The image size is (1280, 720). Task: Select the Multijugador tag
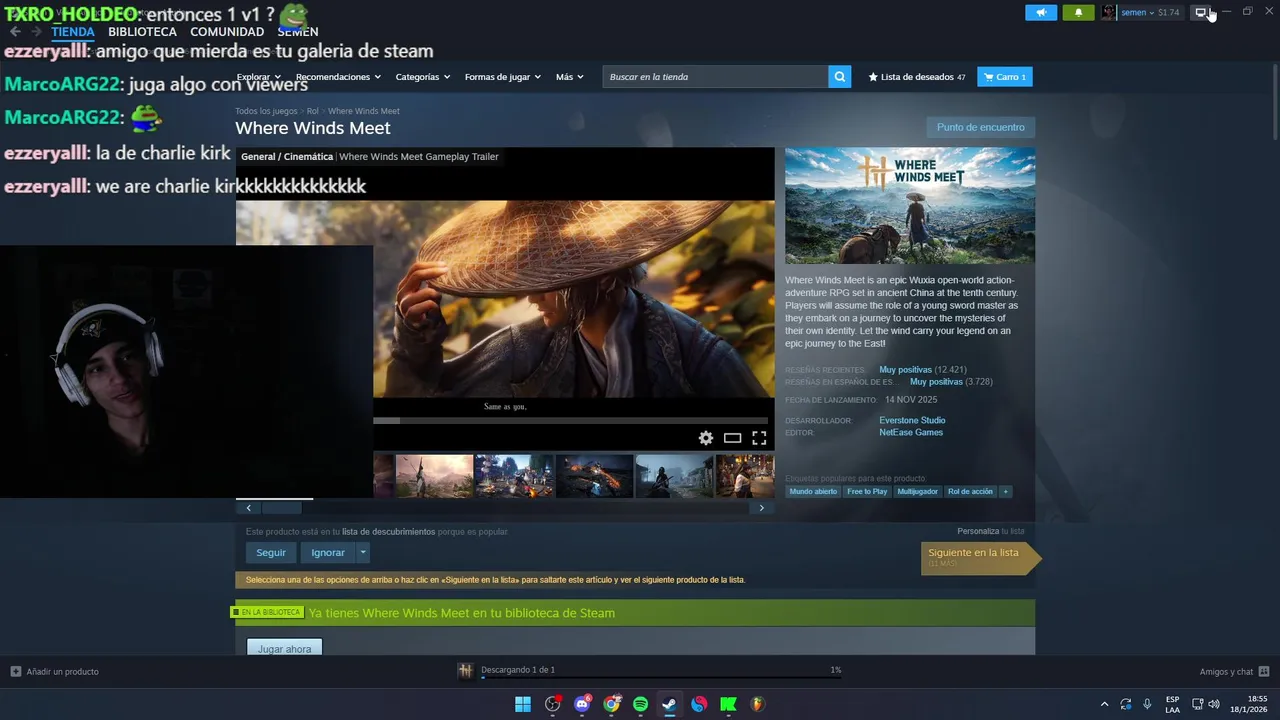(918, 492)
